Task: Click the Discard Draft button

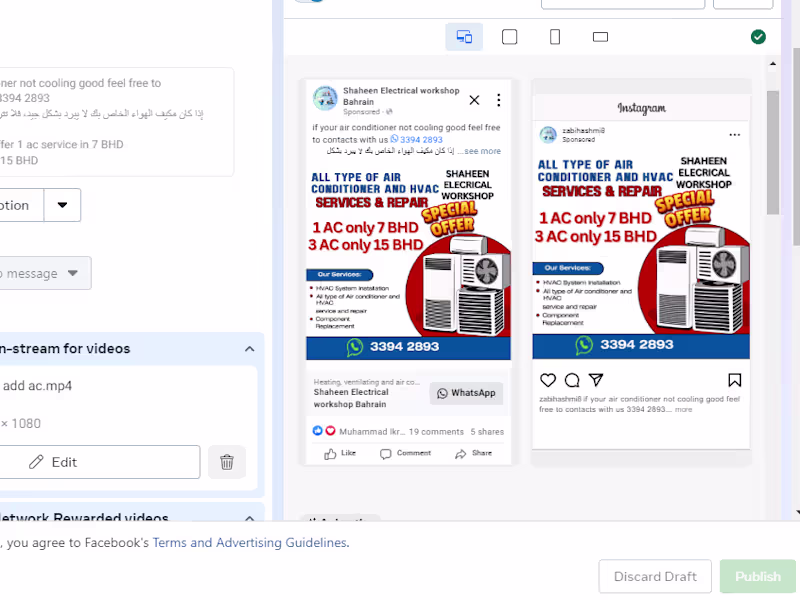Action: coord(655,577)
